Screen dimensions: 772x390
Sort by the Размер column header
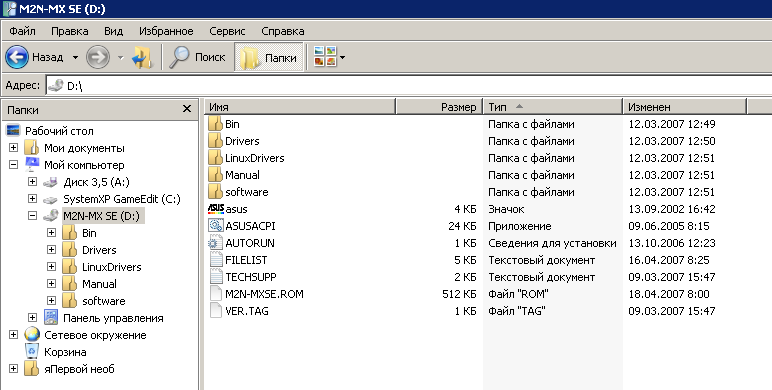[x=440, y=107]
